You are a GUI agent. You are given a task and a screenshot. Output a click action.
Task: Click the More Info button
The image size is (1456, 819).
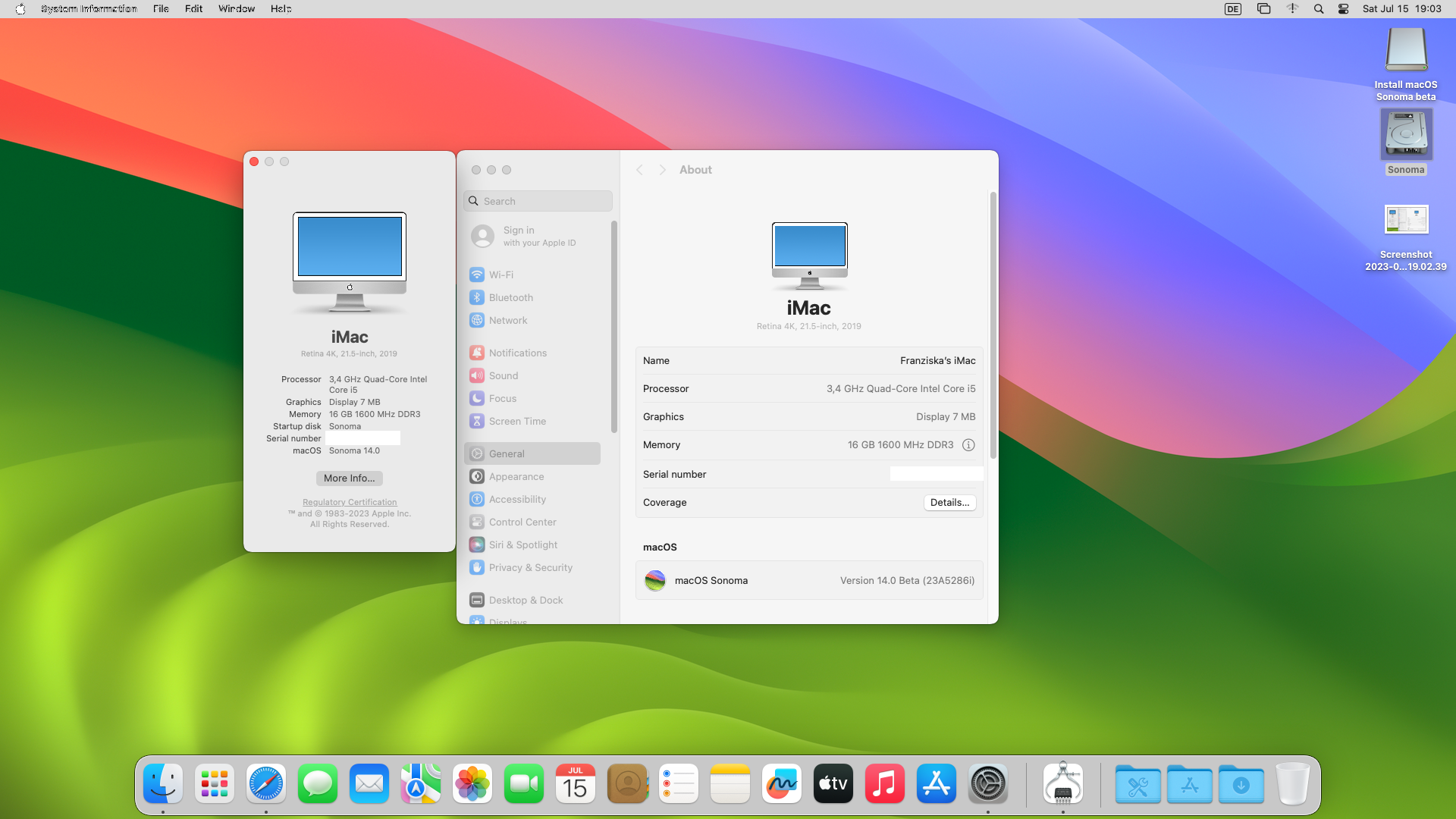click(349, 478)
